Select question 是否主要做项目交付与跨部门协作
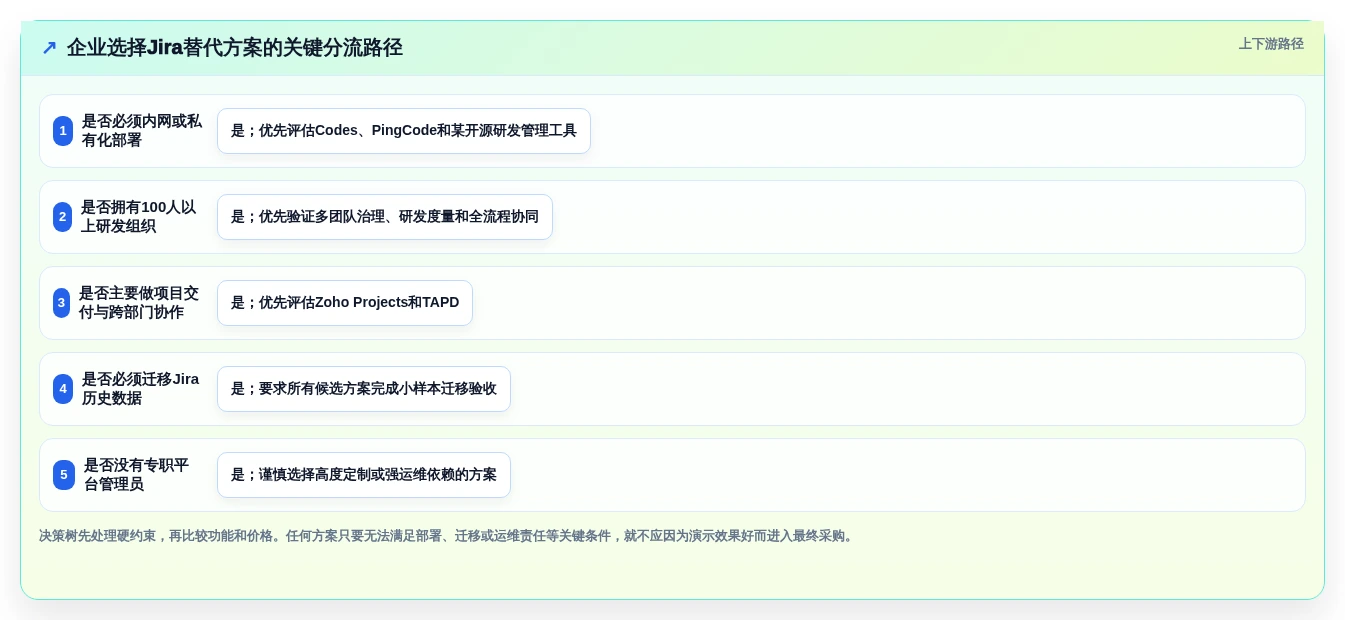Viewport: 1345px width, 620px height. (139, 303)
